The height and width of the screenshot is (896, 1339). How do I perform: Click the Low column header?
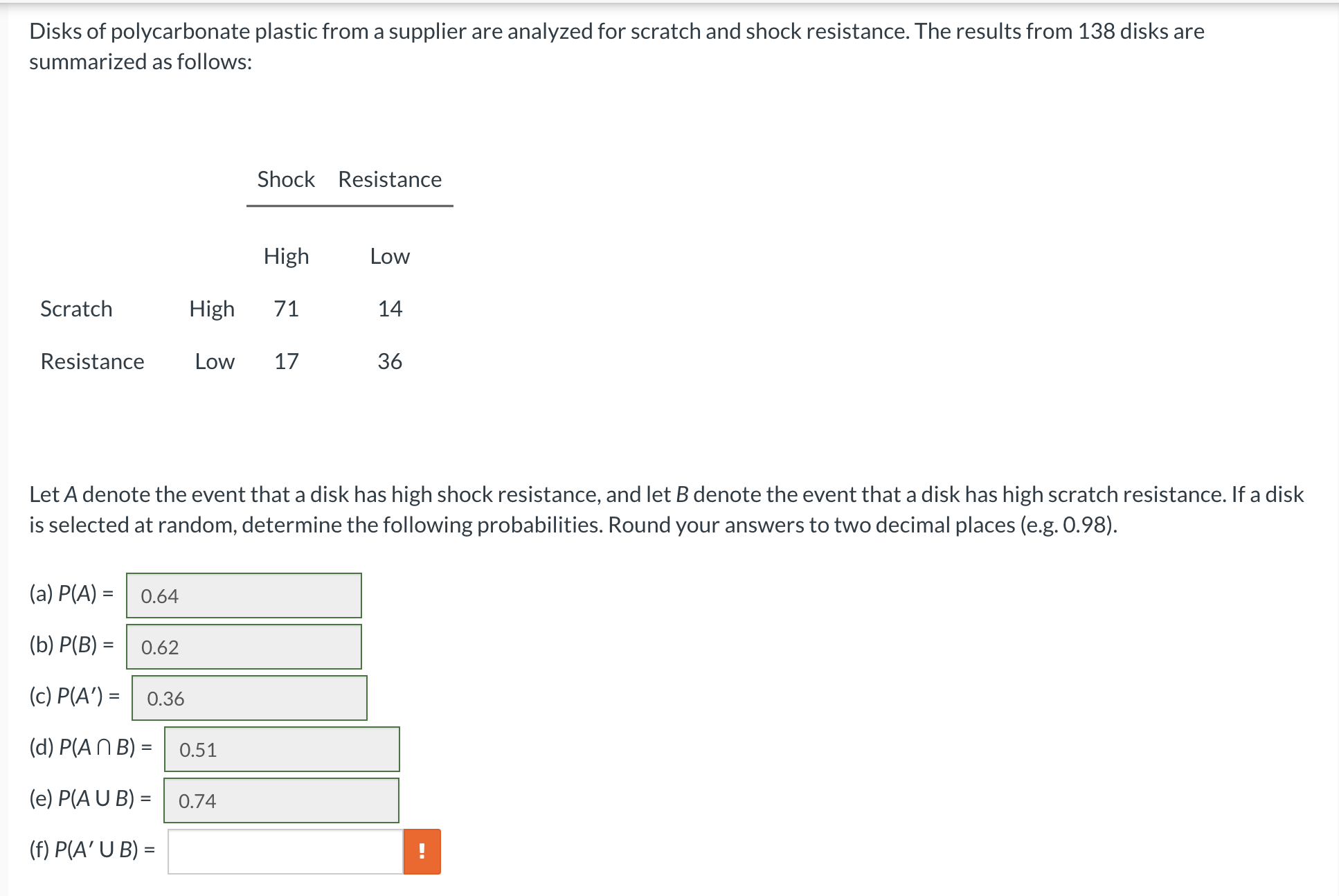click(389, 256)
